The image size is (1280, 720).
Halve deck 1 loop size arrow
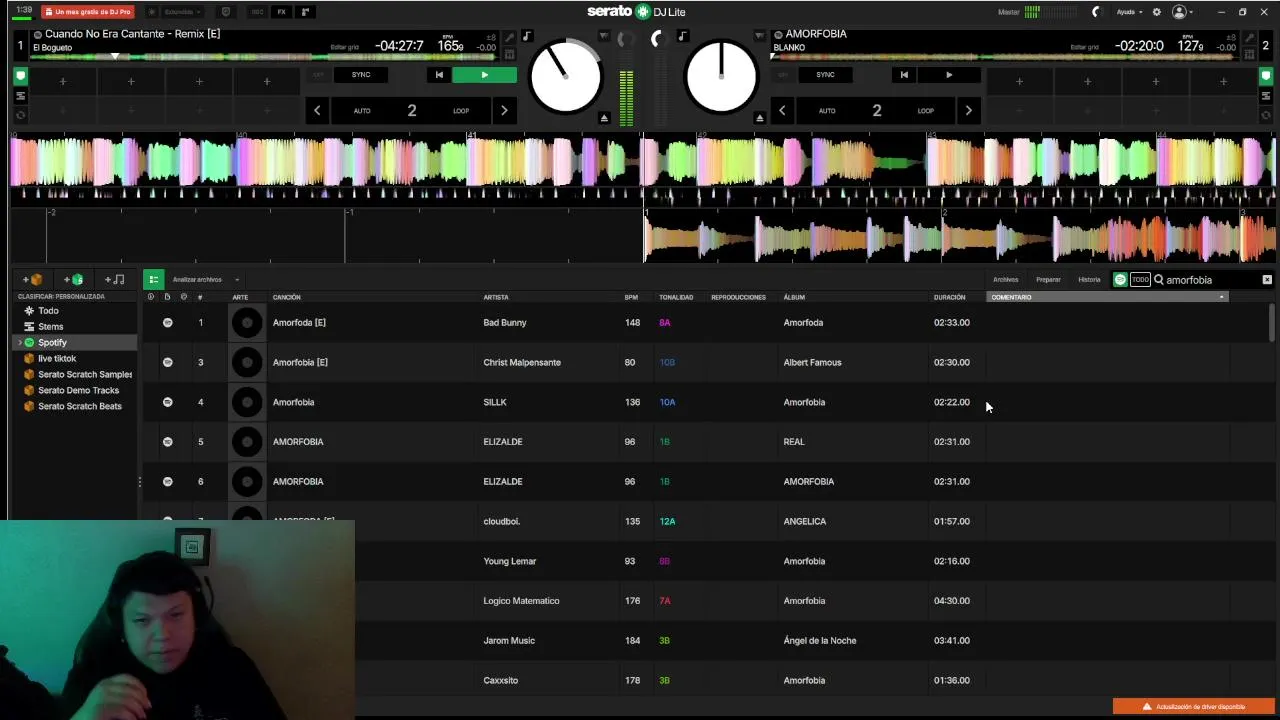317,111
